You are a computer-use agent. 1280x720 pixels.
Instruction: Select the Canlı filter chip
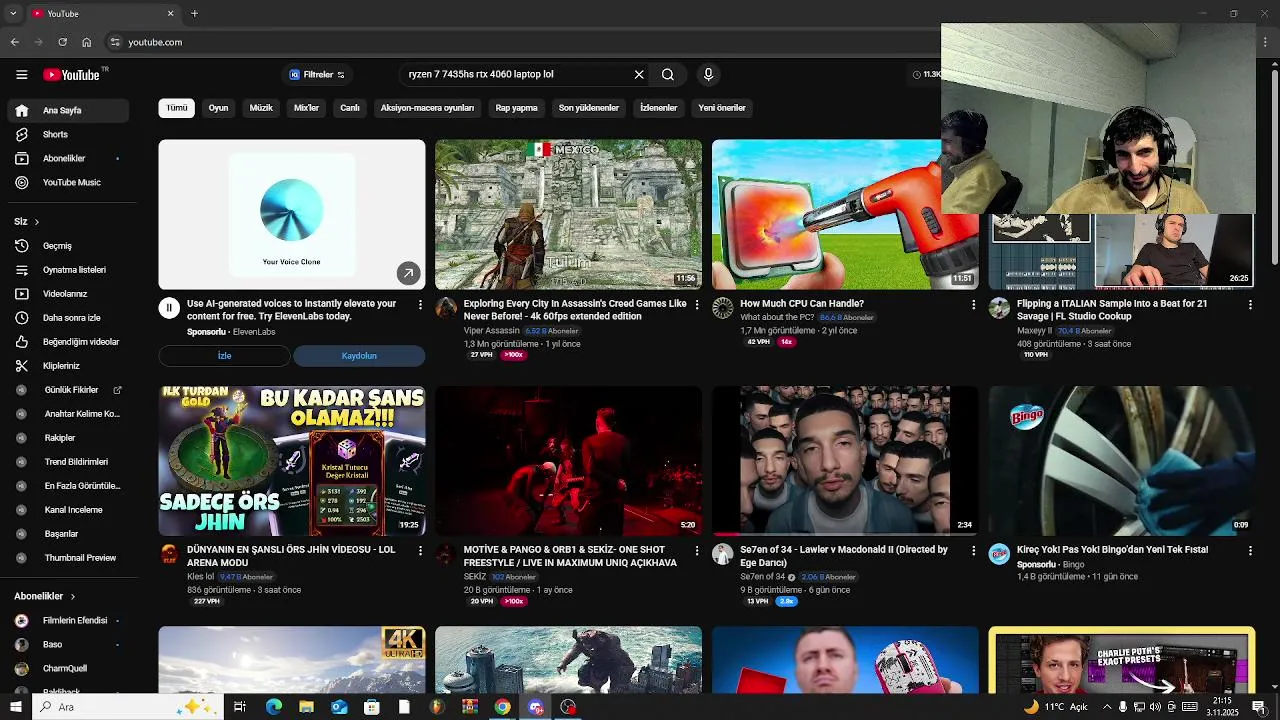click(350, 108)
